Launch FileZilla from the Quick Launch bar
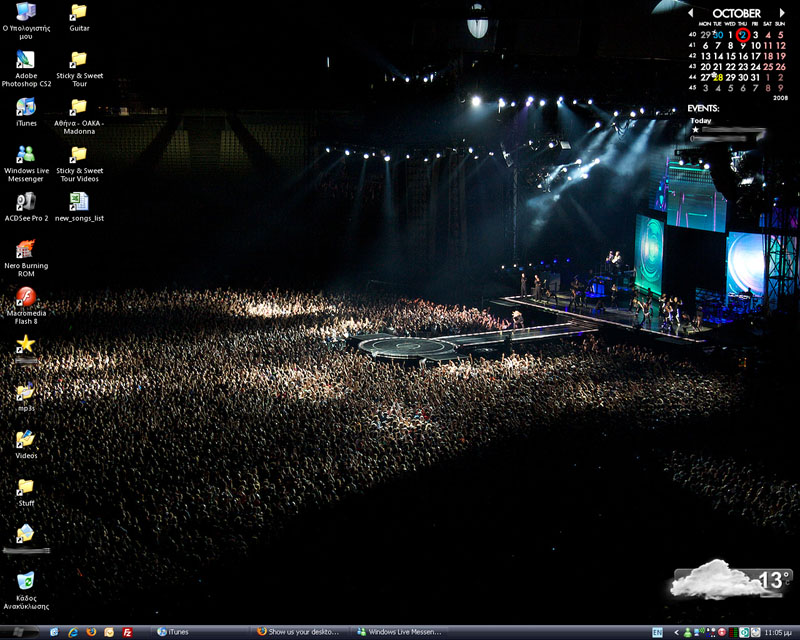The width and height of the screenshot is (800, 640). point(127,632)
